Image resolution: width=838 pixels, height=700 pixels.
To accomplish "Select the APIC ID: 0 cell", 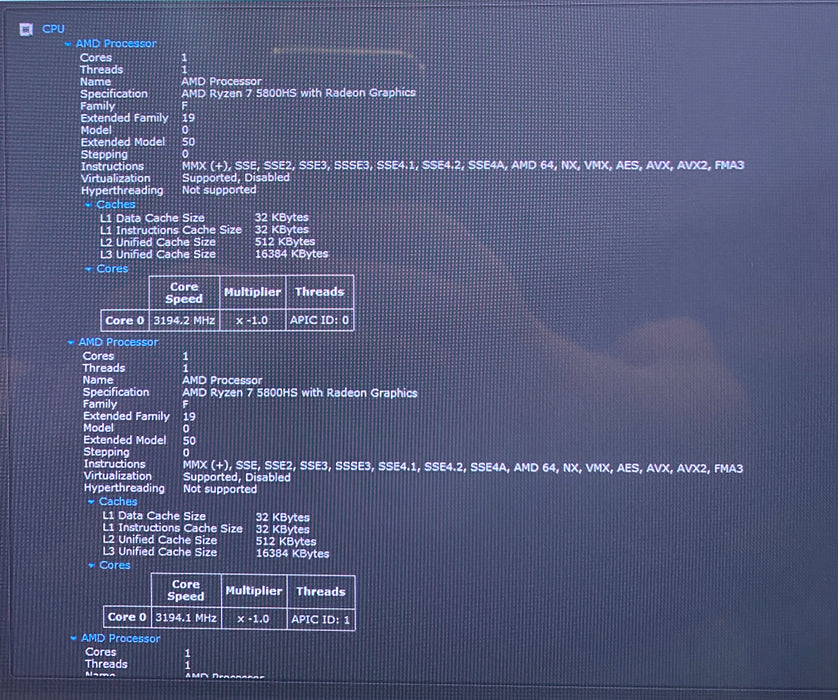I will (x=320, y=320).
